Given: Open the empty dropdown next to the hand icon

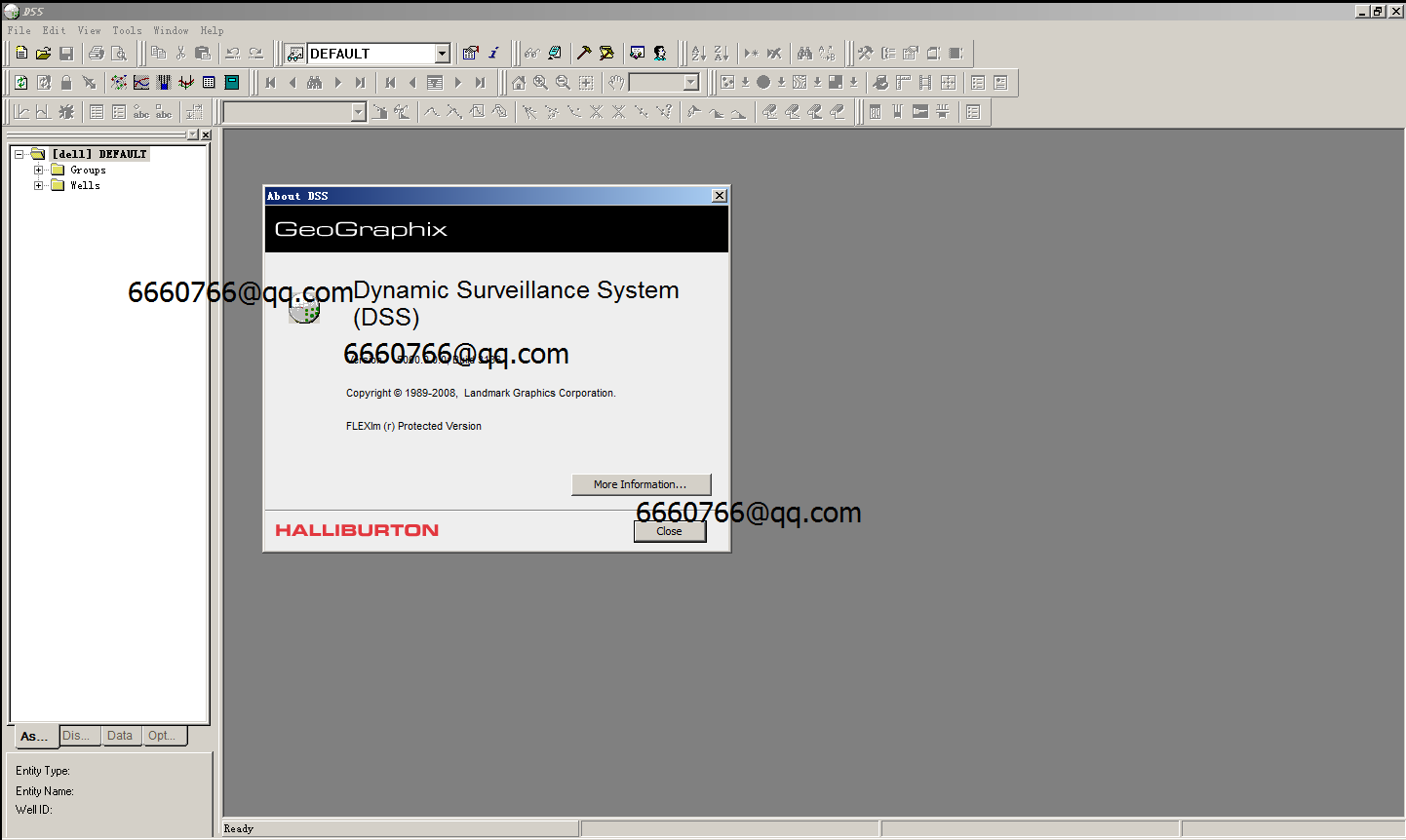Looking at the screenshot, I should coord(691,83).
